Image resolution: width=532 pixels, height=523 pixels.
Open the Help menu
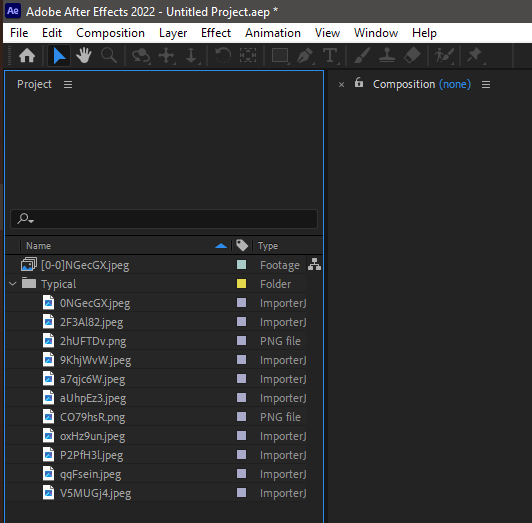[424, 33]
